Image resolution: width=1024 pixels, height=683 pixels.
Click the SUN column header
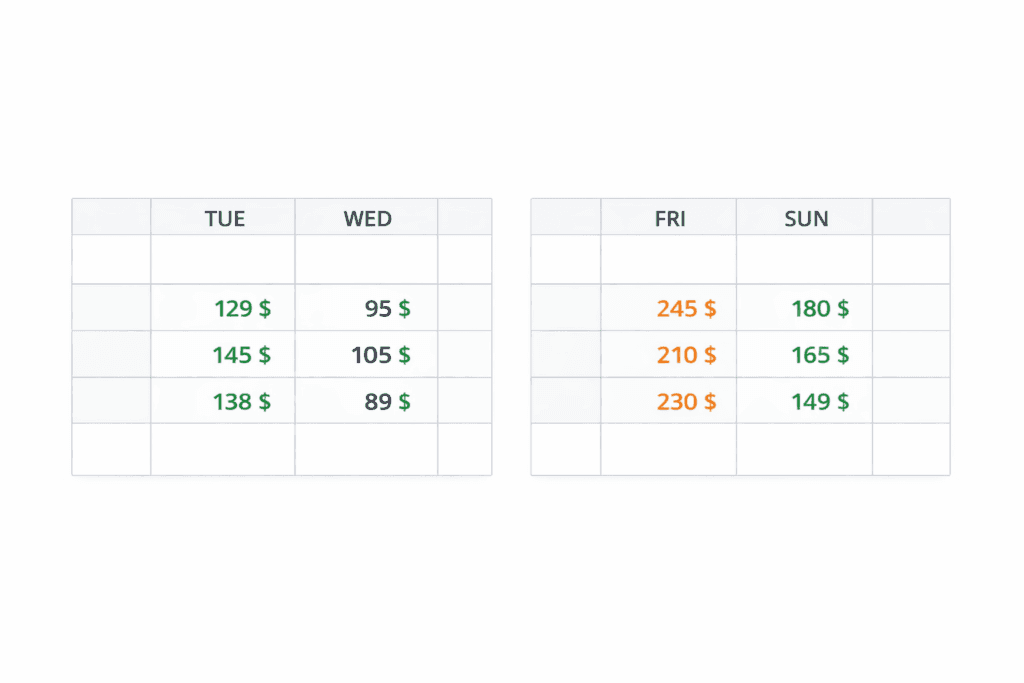pos(806,218)
